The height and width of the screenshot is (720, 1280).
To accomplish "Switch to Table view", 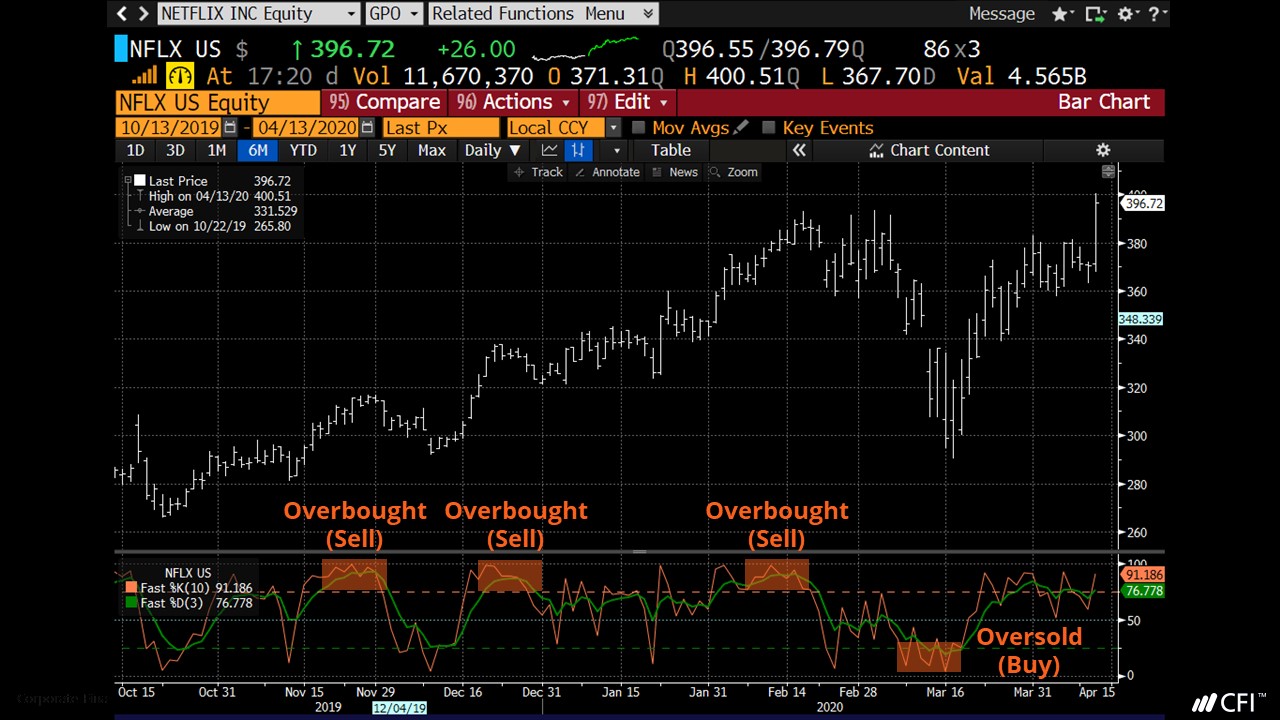I will 671,150.
